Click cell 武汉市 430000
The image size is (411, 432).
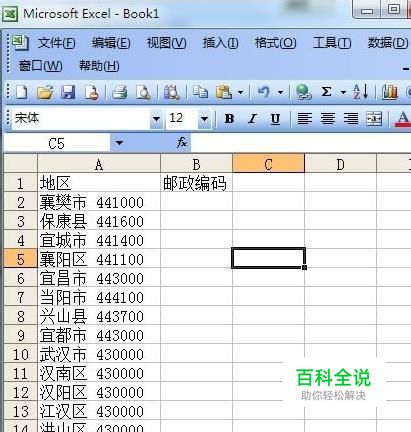tap(99, 354)
